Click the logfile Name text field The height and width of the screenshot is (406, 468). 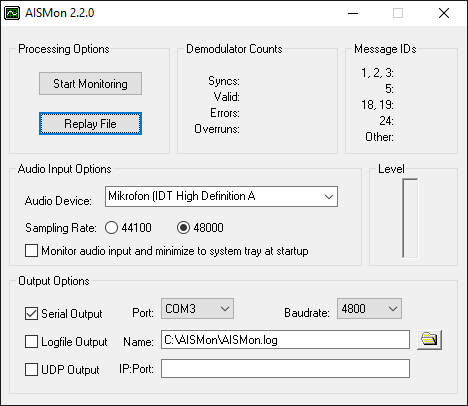click(x=285, y=340)
